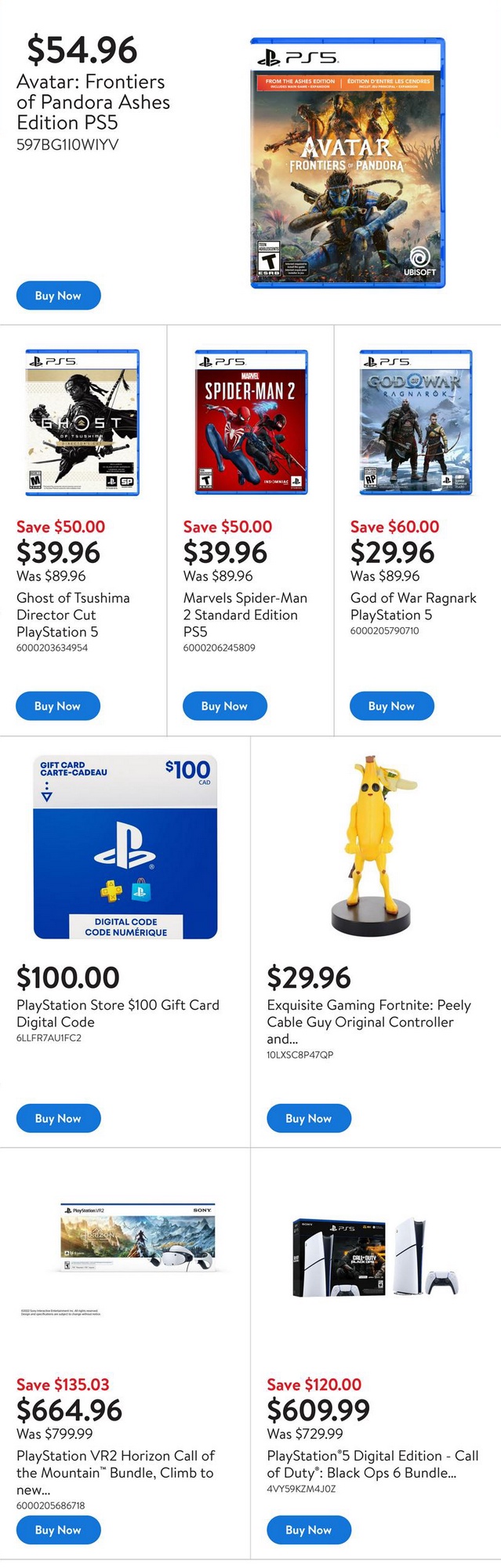Hit Buy Now for God of War Ragnark

click(x=391, y=706)
